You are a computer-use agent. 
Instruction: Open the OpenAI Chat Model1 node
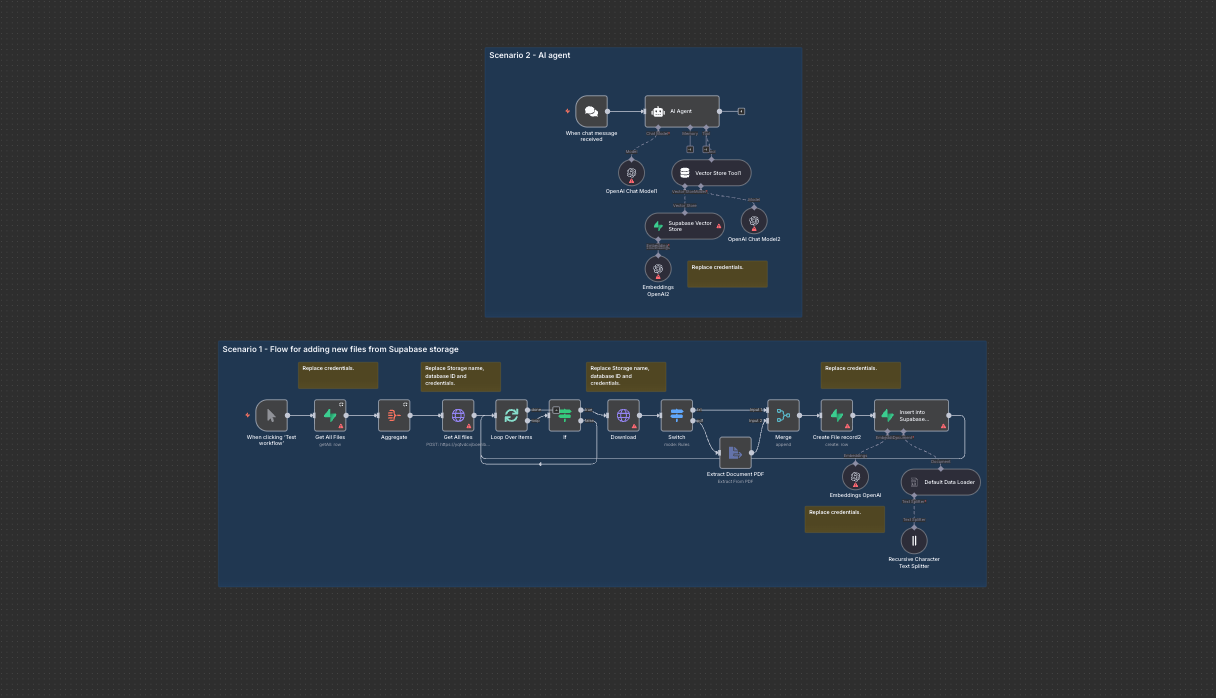631,173
